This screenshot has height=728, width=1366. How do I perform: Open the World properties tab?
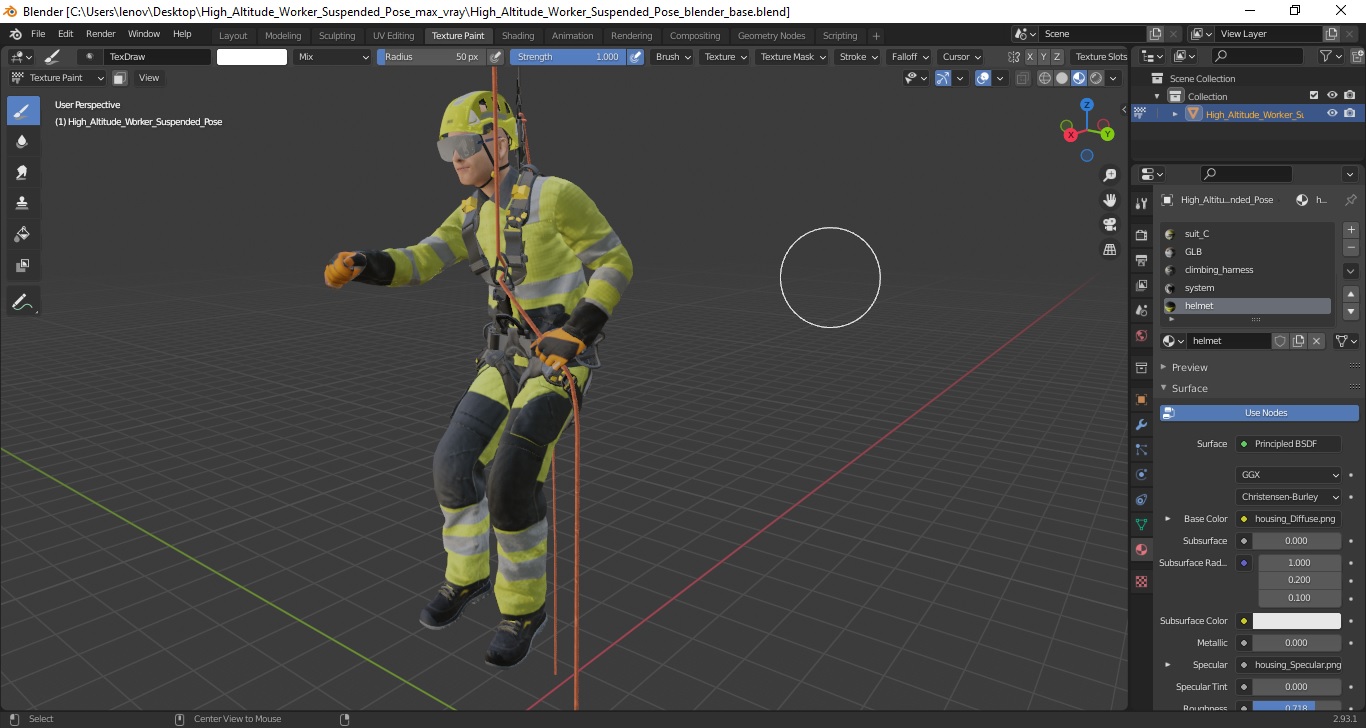pyautogui.click(x=1141, y=336)
